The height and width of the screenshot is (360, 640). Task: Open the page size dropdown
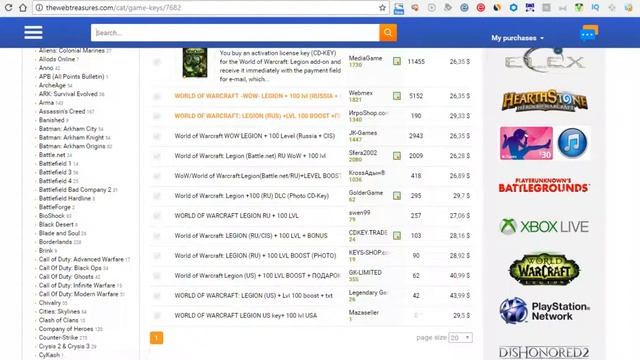[460, 338]
